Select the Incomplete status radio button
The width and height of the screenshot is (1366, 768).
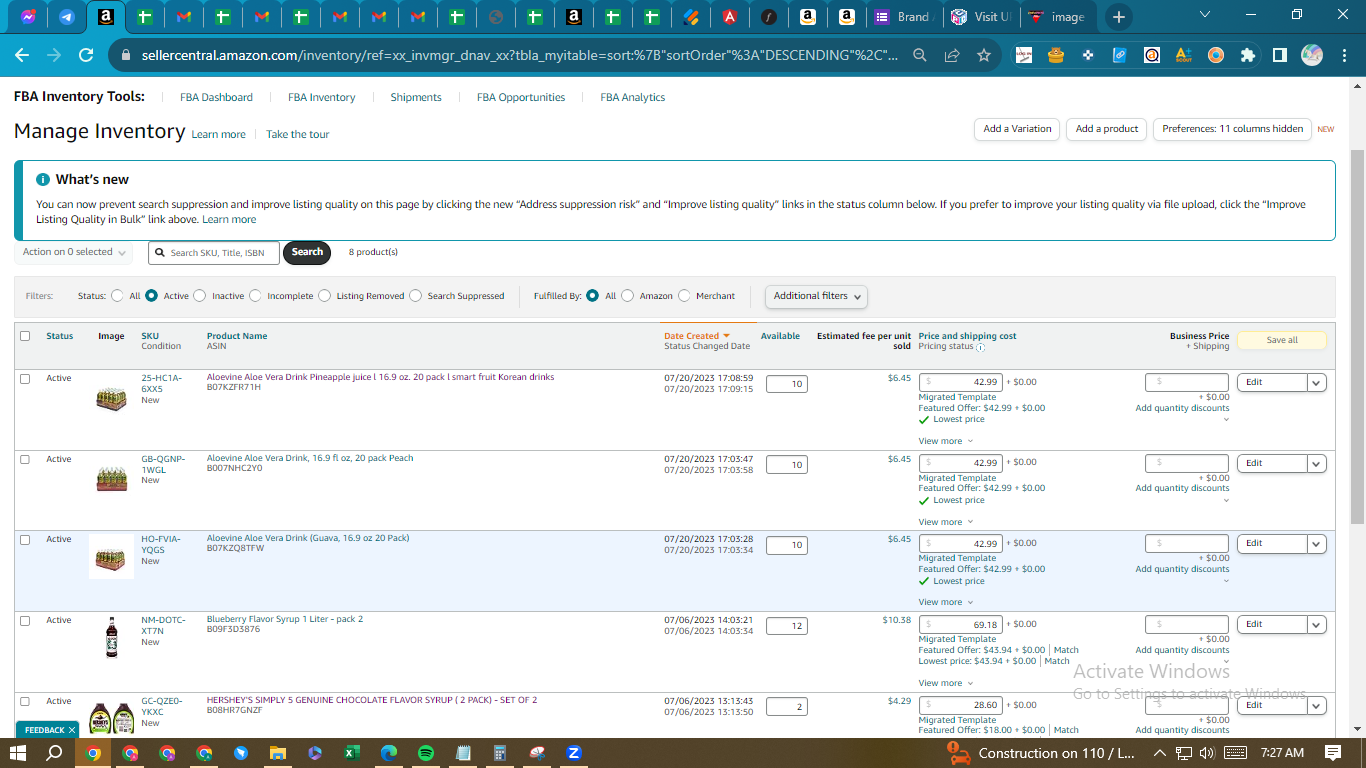tap(255, 296)
